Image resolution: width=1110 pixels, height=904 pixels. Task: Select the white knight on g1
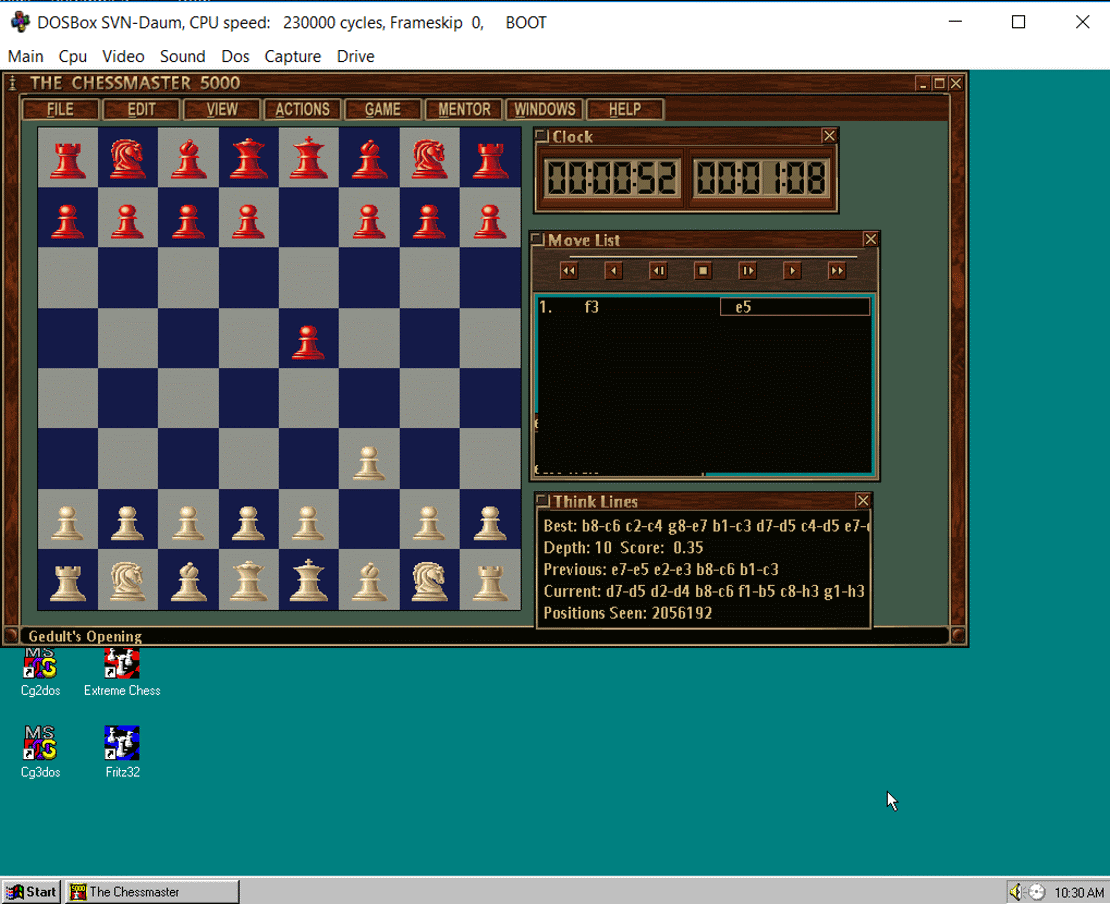pos(429,580)
